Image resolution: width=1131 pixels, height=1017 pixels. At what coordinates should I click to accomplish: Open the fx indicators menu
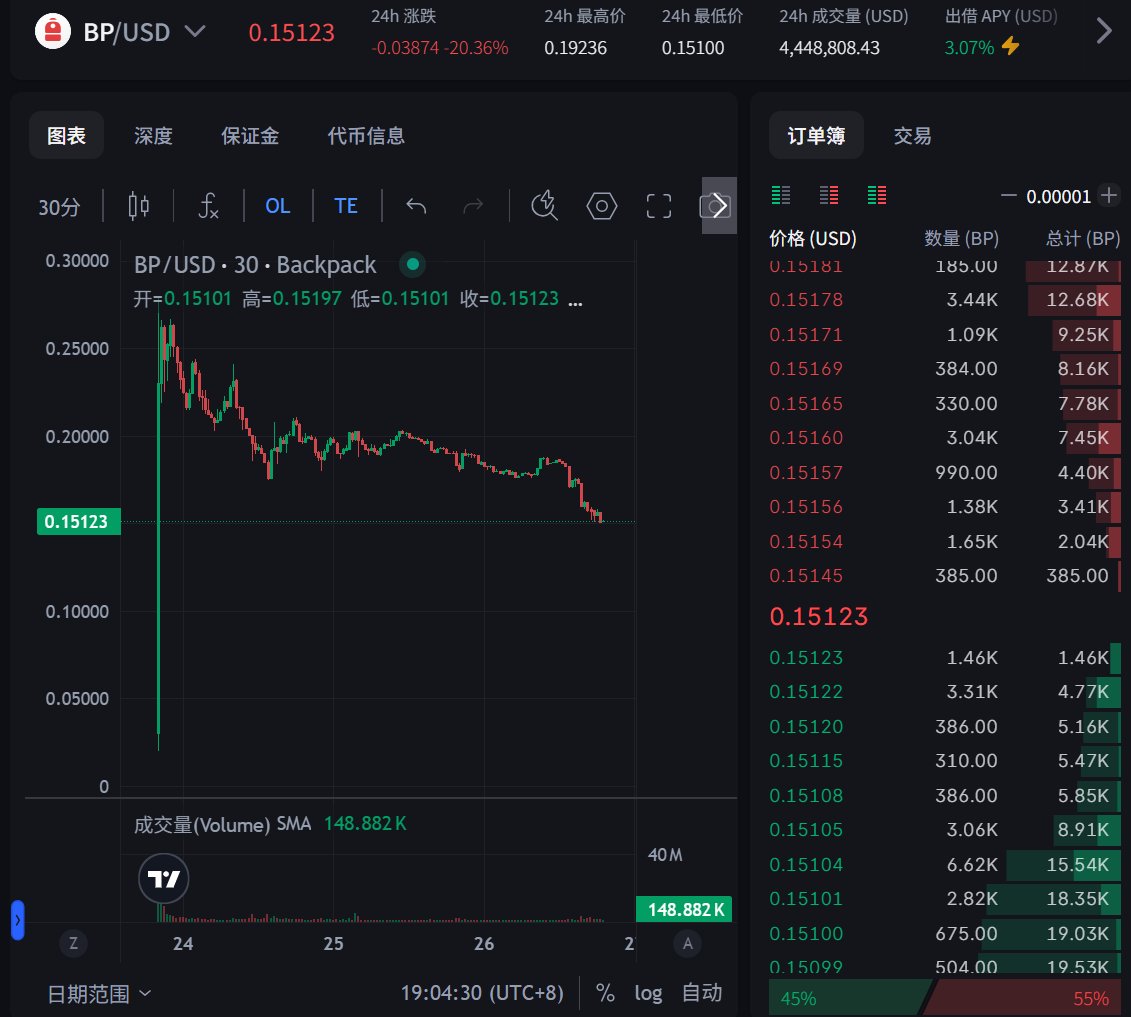[x=208, y=206]
